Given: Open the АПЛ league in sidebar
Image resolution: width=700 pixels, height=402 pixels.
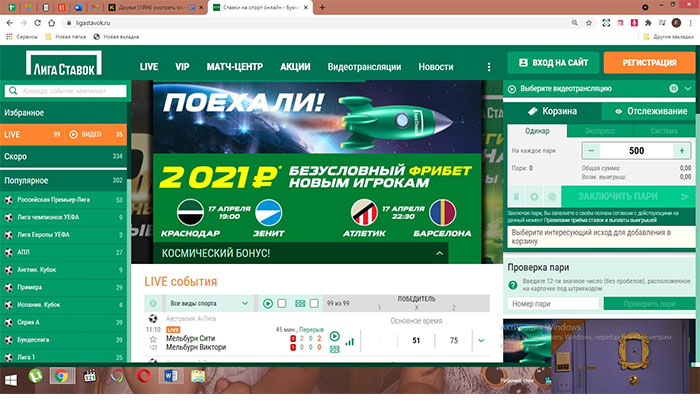Looking at the screenshot, I should (63, 252).
